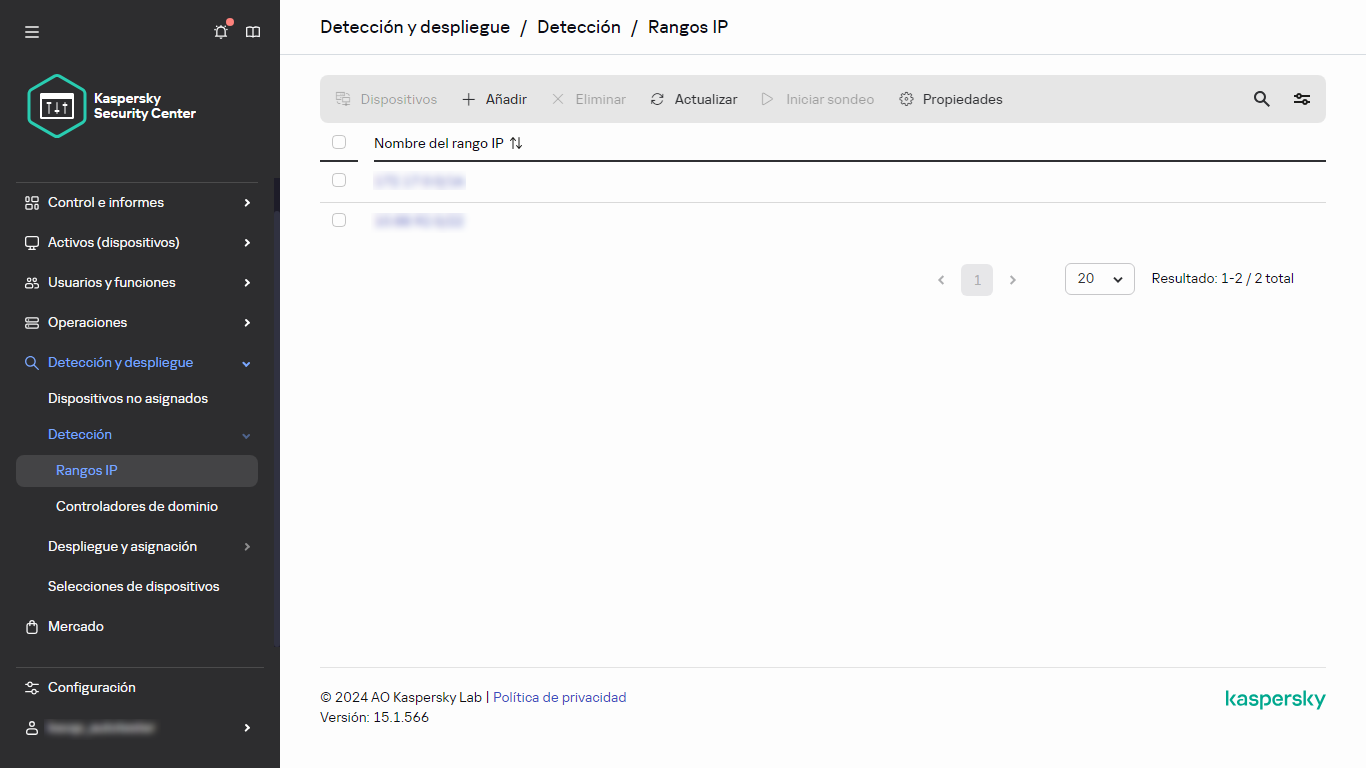Open Detección y despliegue breadcrumb
This screenshot has height=768, width=1366.
pyautogui.click(x=414, y=27)
